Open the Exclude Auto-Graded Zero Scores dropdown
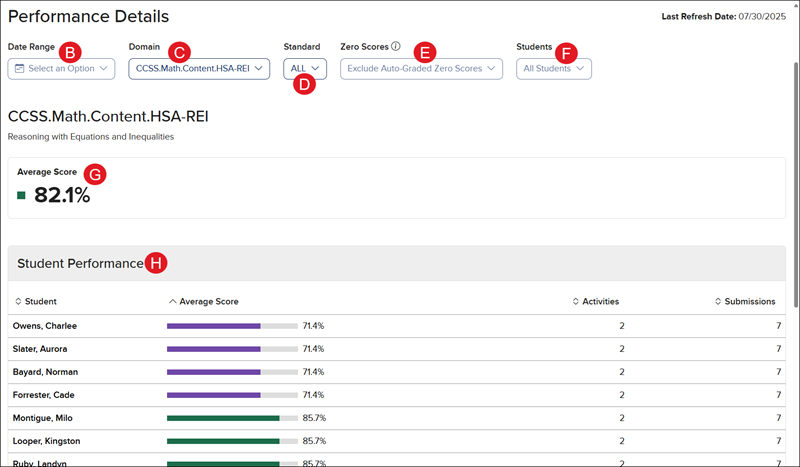 tap(421, 69)
